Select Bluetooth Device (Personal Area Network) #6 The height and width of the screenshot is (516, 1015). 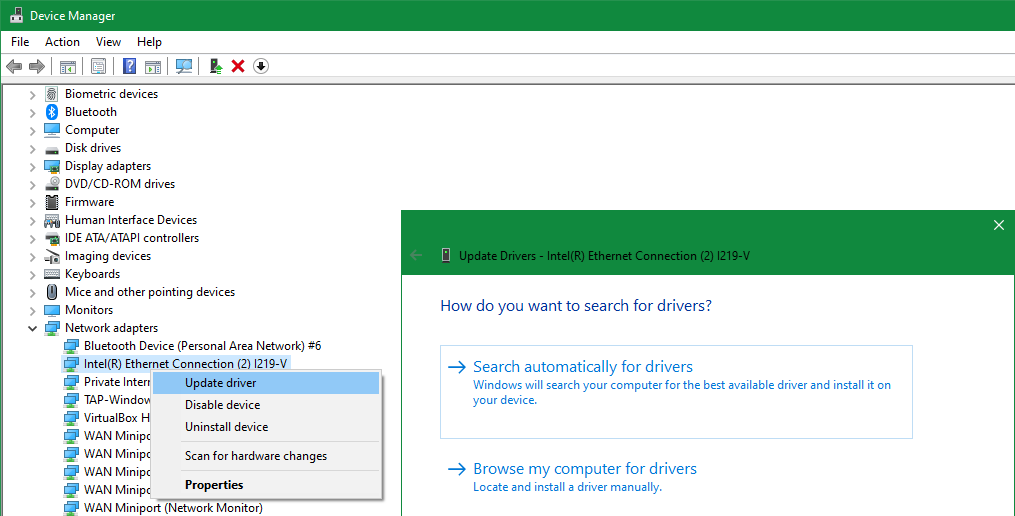pyautogui.click(x=202, y=346)
